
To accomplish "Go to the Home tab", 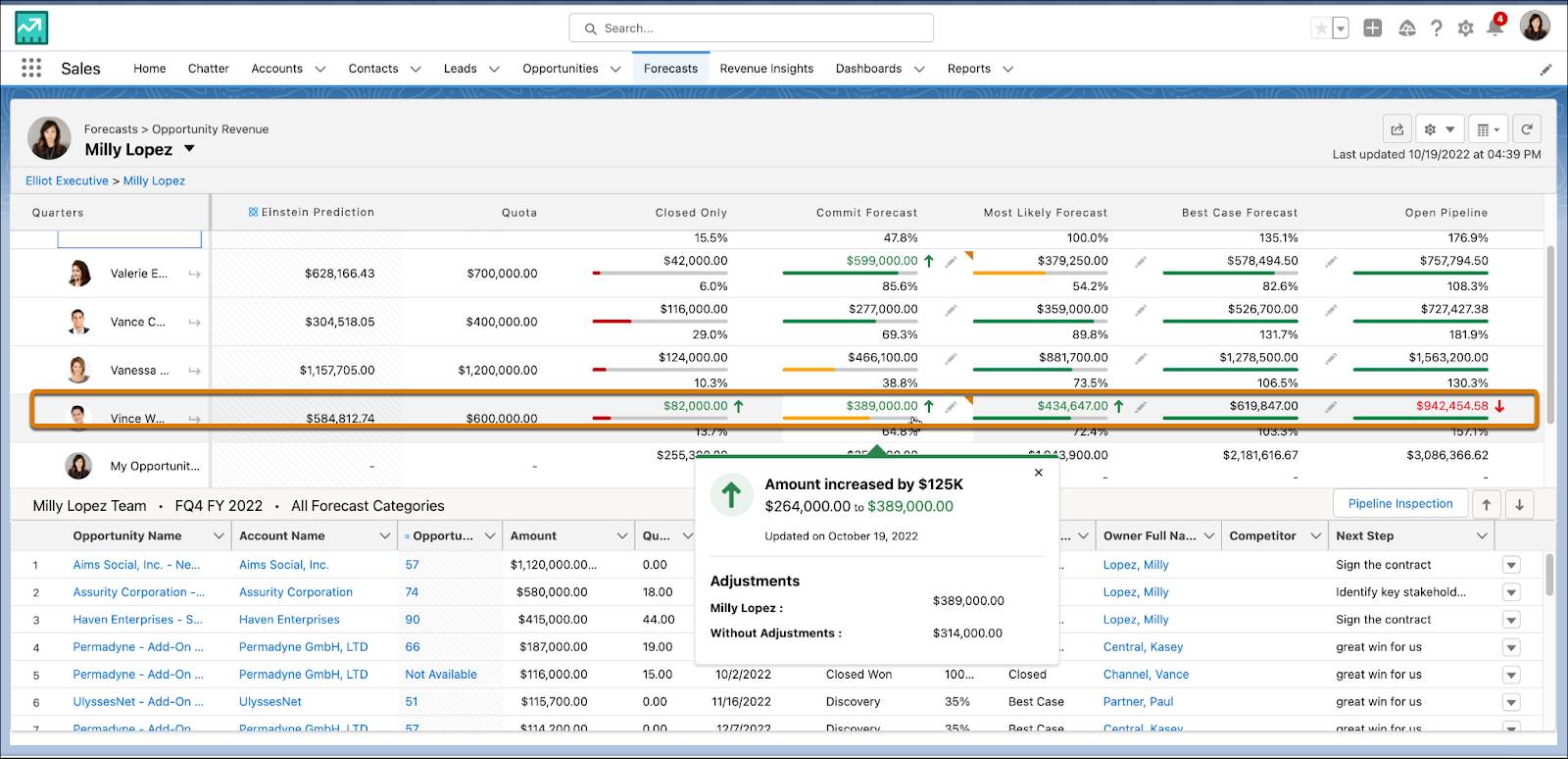I will pos(149,69).
